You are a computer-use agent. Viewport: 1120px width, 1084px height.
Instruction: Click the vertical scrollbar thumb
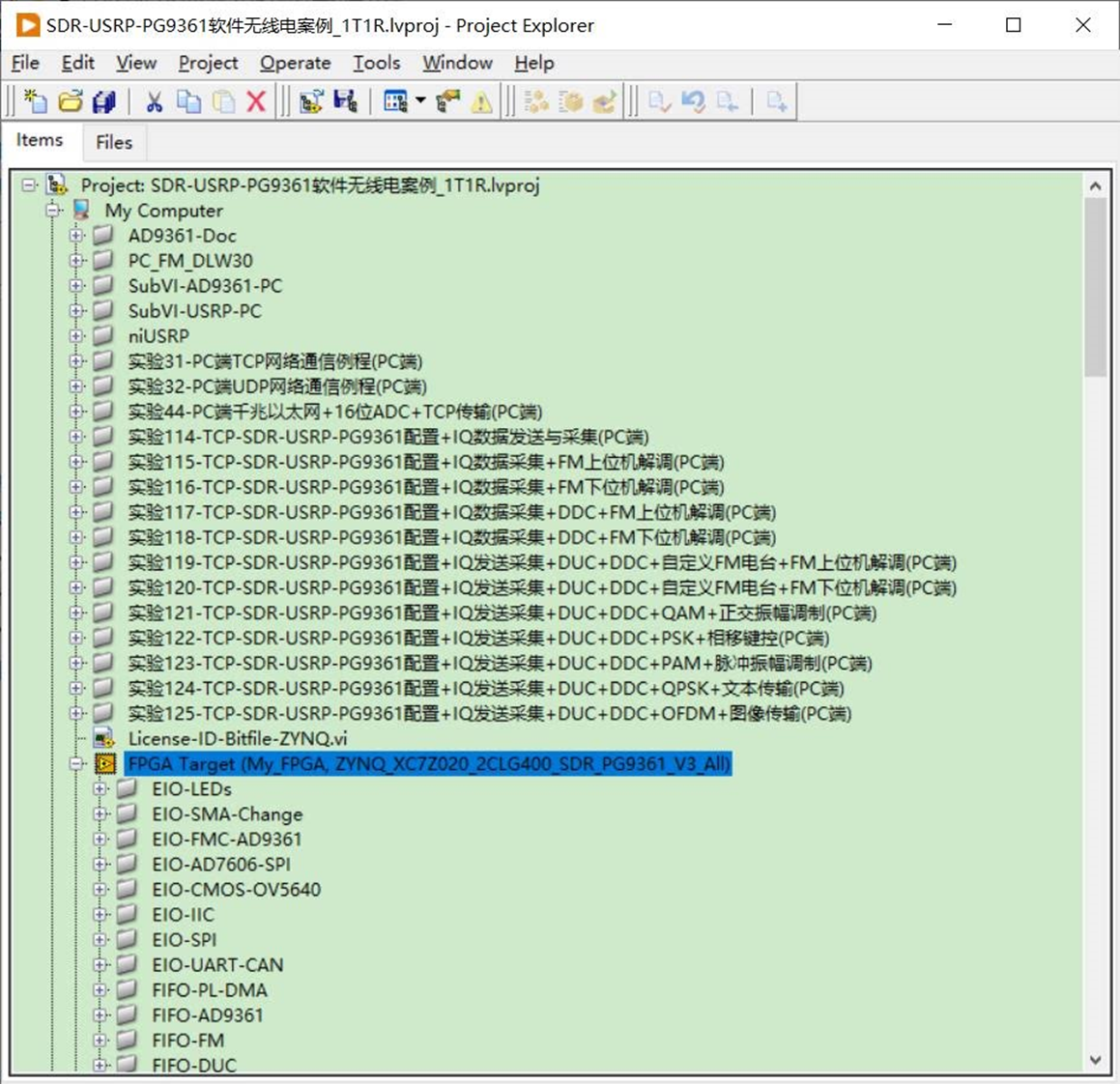(1095, 287)
